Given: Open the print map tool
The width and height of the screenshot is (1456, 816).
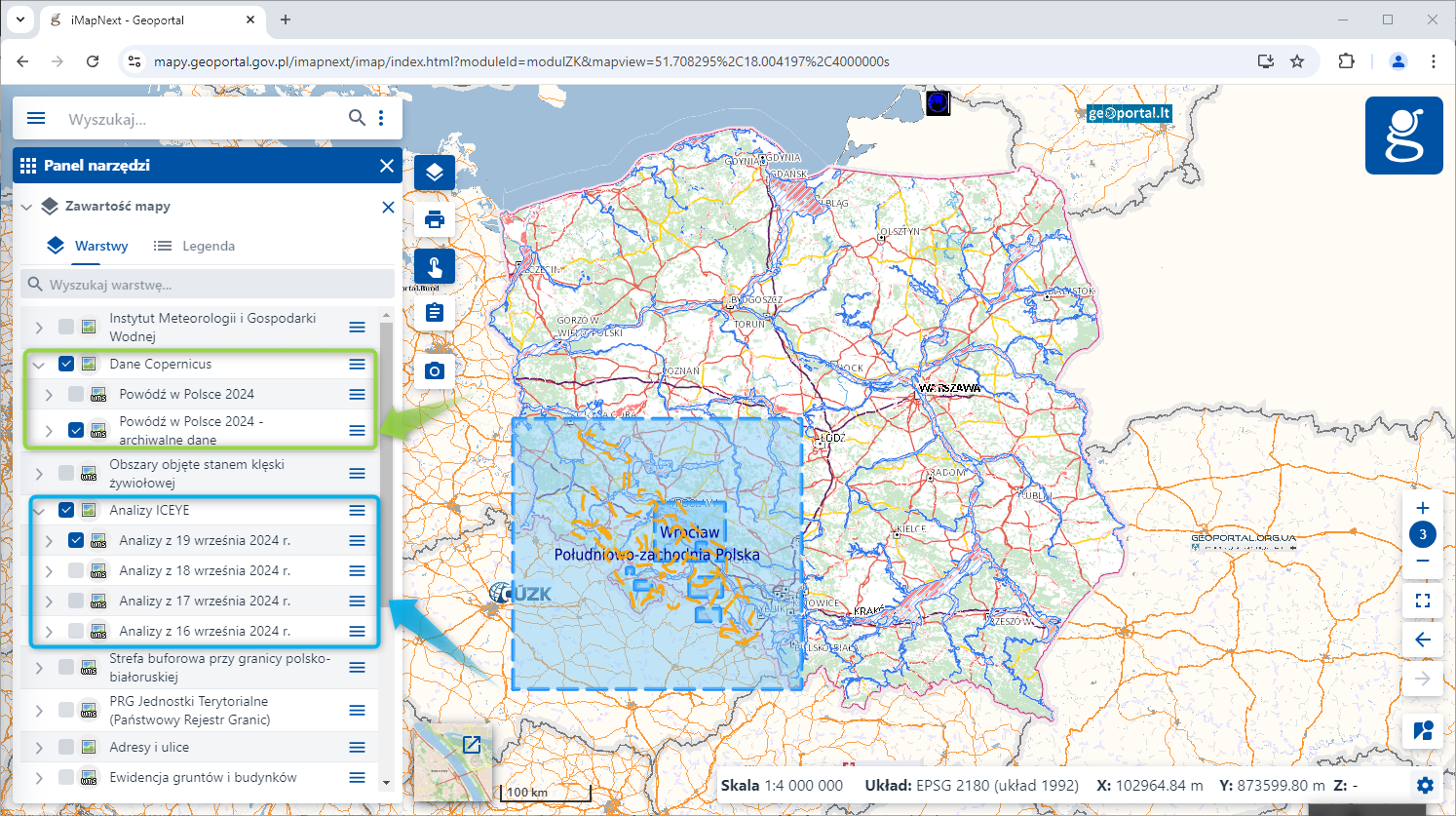Looking at the screenshot, I should (x=435, y=219).
